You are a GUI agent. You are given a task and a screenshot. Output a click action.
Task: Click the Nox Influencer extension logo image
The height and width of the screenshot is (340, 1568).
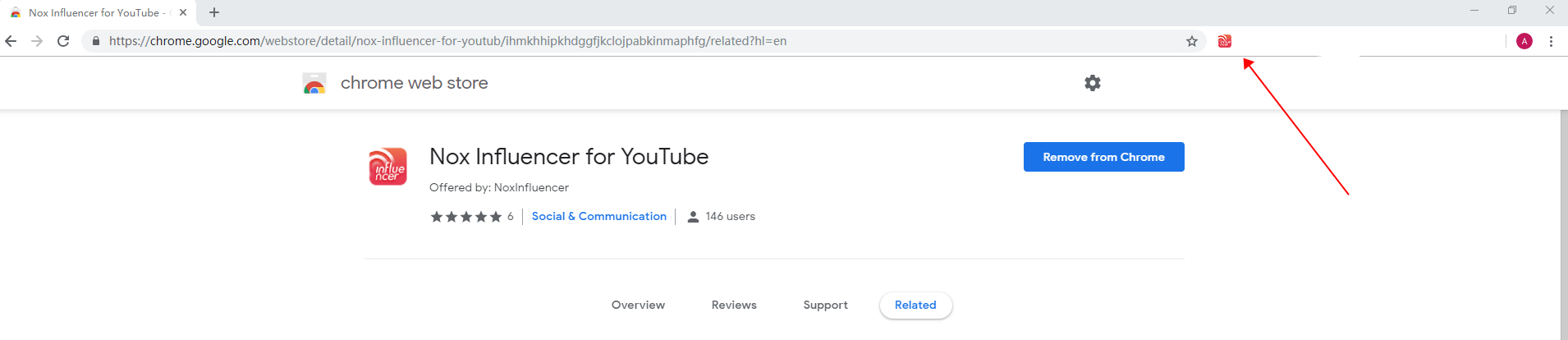(x=388, y=166)
